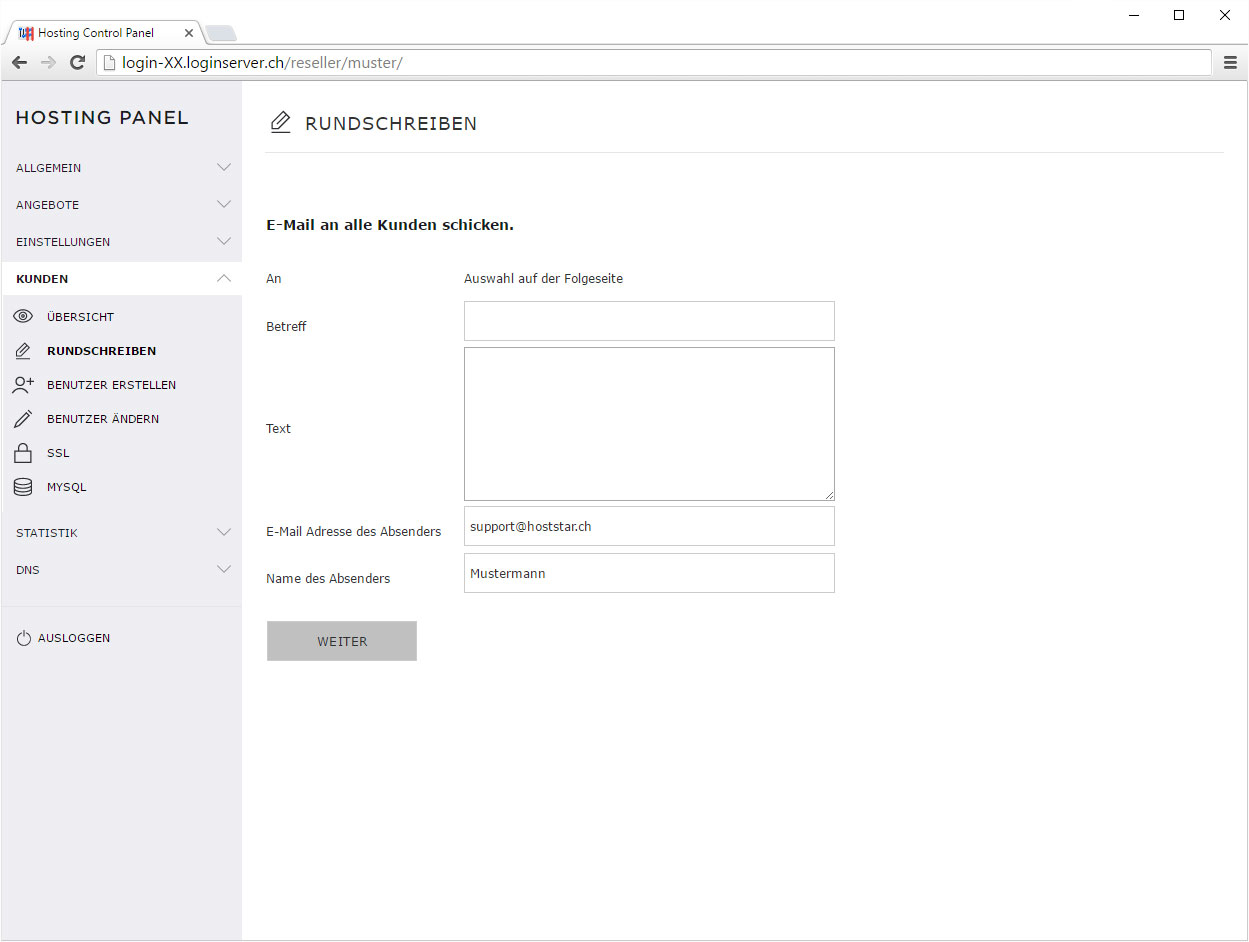The image size is (1249, 942).
Task: Click the sender email field with support@hoststar.ch
Action: pyautogui.click(x=649, y=526)
